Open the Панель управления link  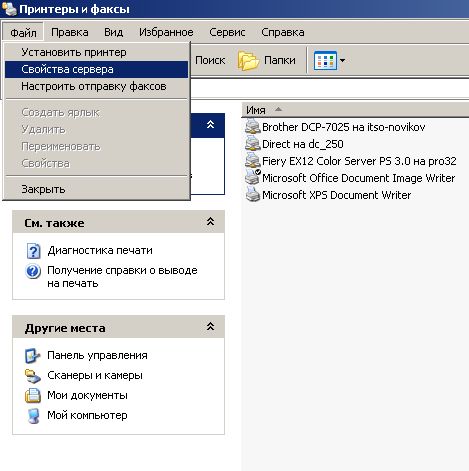[x=97, y=355]
